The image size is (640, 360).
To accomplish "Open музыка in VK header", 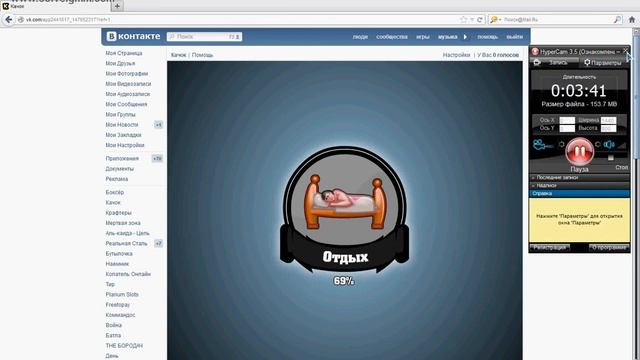I will [x=448, y=37].
